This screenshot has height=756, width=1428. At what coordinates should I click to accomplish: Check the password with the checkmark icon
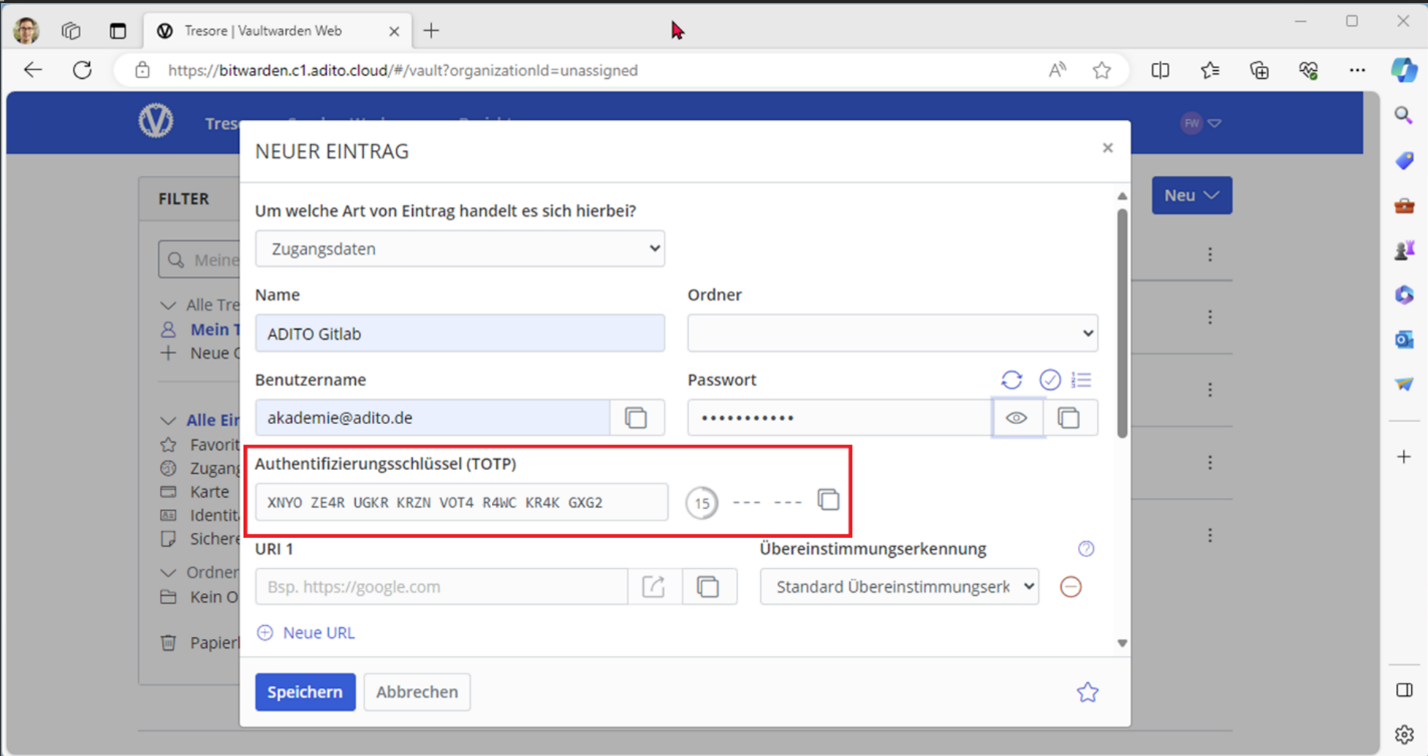pos(1050,380)
